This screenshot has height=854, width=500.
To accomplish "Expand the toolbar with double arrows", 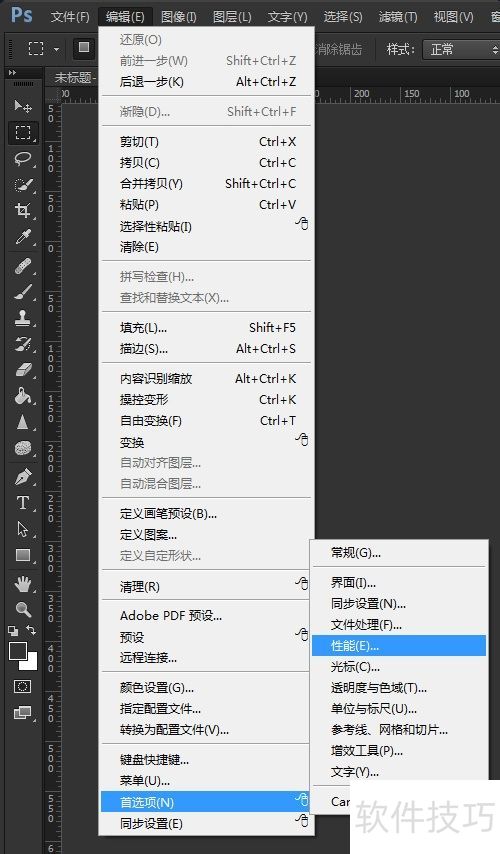I will pyautogui.click(x=12, y=72).
